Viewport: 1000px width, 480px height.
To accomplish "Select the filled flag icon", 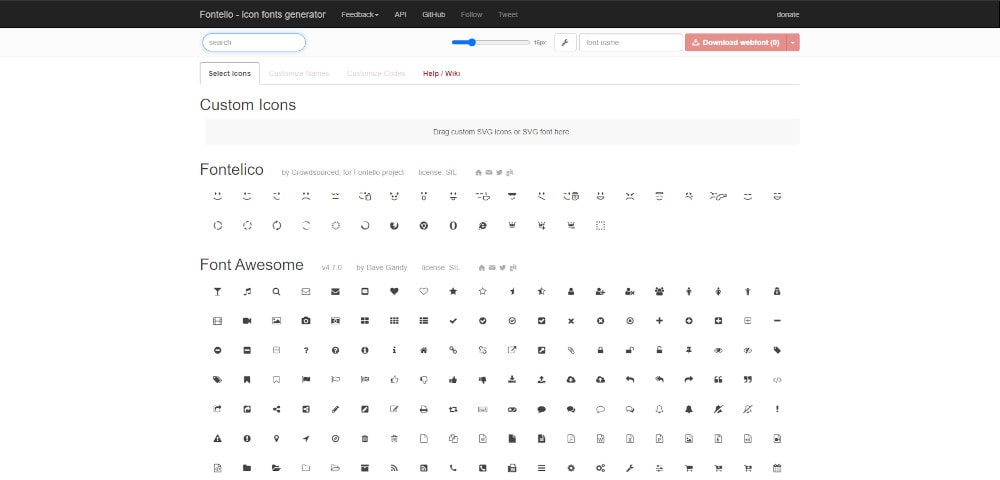I will click(x=306, y=379).
